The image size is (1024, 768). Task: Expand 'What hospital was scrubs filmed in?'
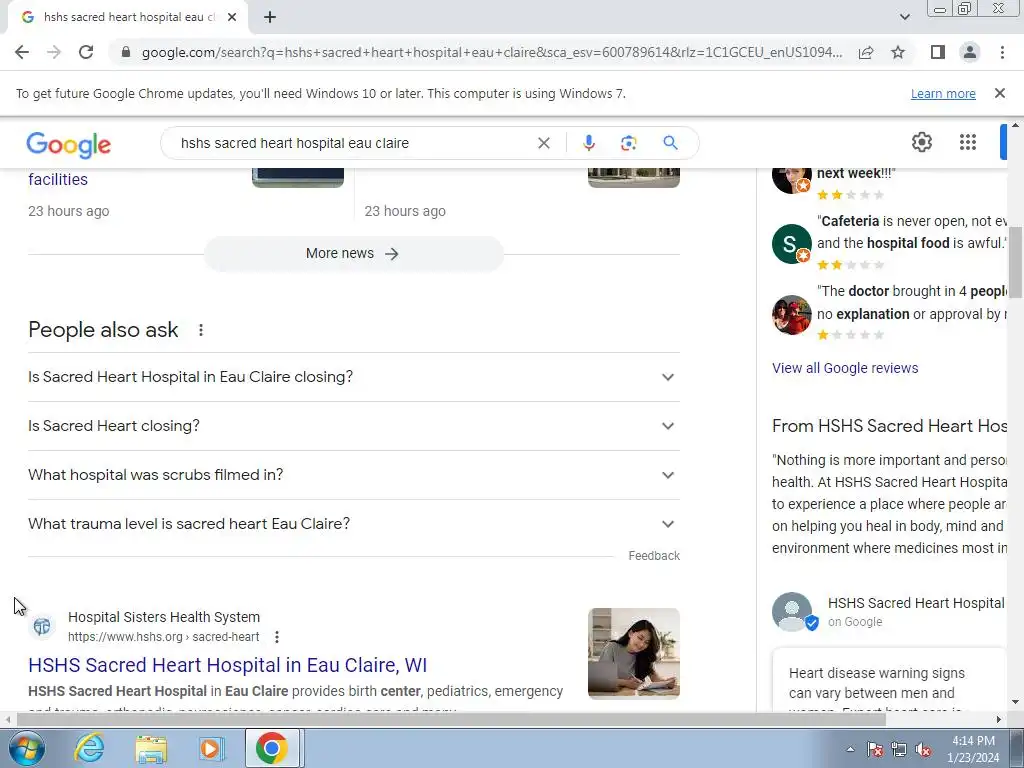coord(353,475)
